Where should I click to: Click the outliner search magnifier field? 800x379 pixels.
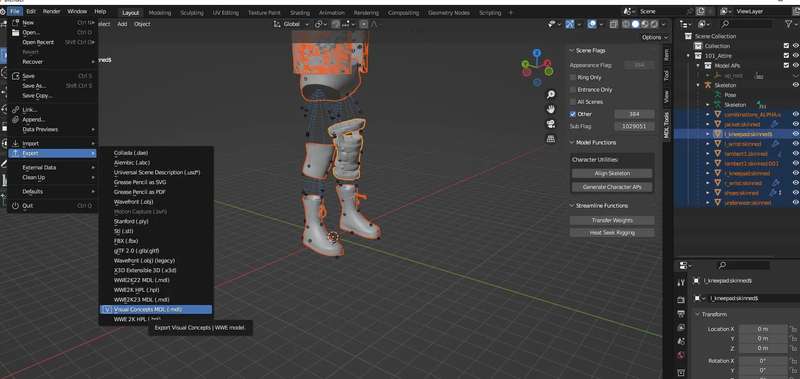pos(745,24)
